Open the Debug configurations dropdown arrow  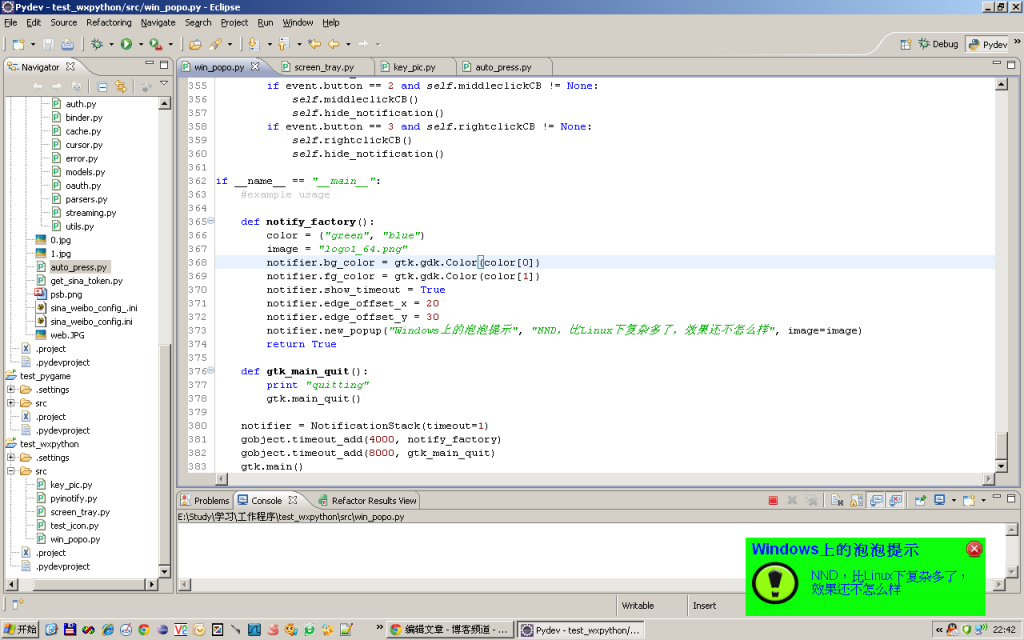pos(111,44)
